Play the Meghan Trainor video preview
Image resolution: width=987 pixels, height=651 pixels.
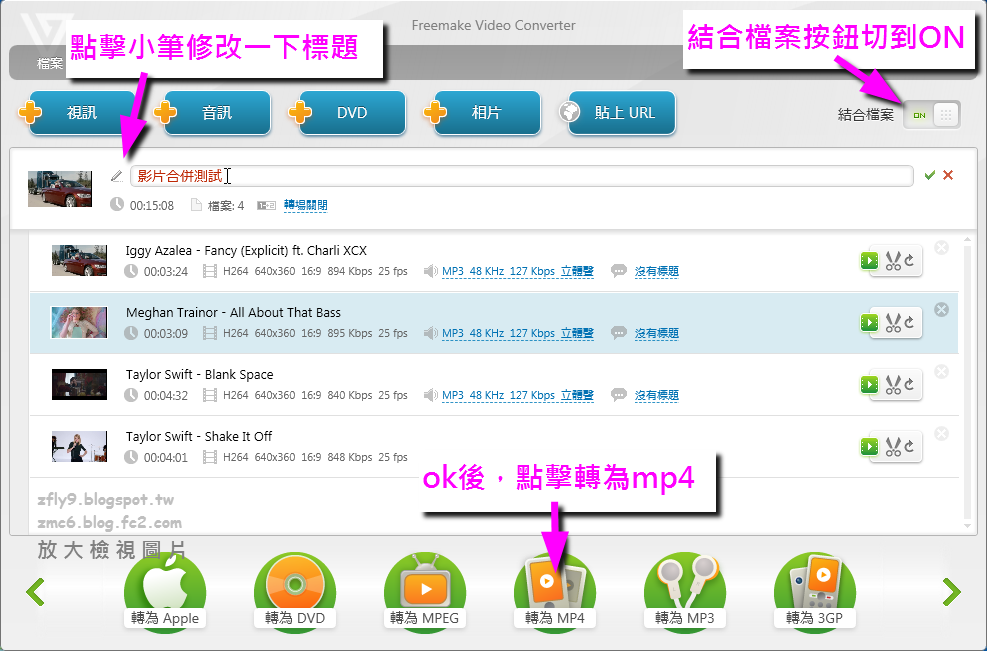pos(869,322)
